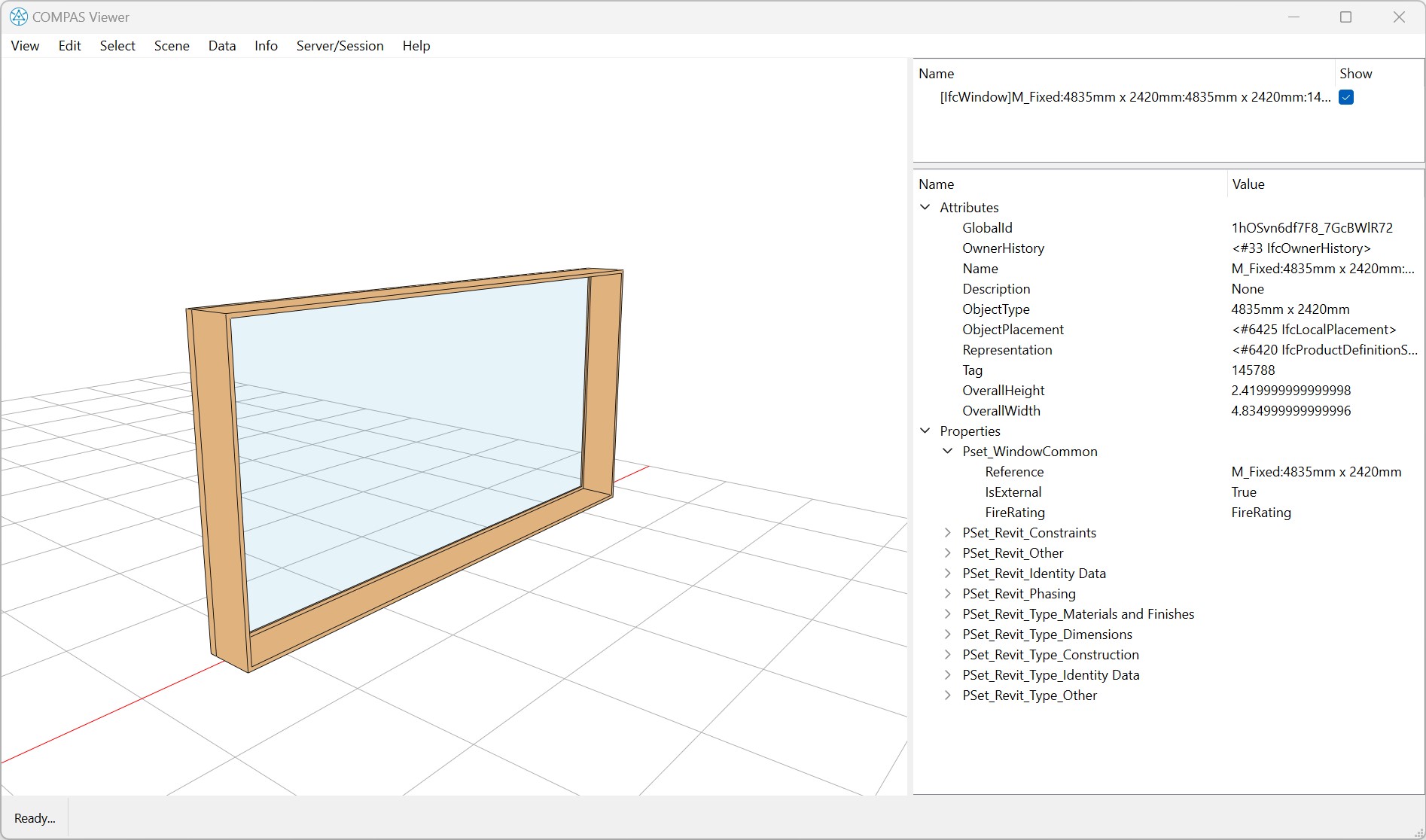
Task: Open the Server/Session menu
Action: (x=340, y=46)
